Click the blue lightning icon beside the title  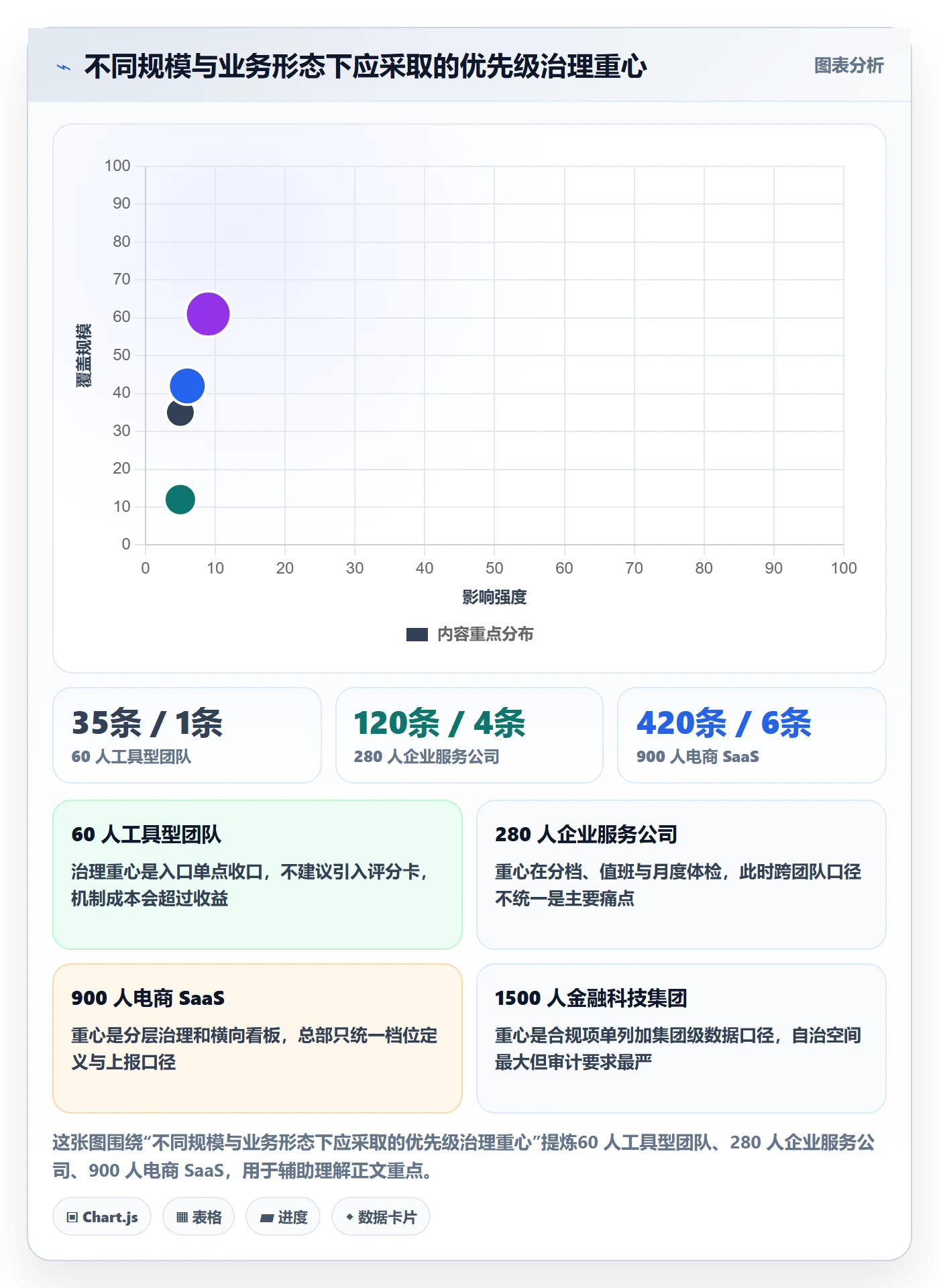[x=64, y=67]
